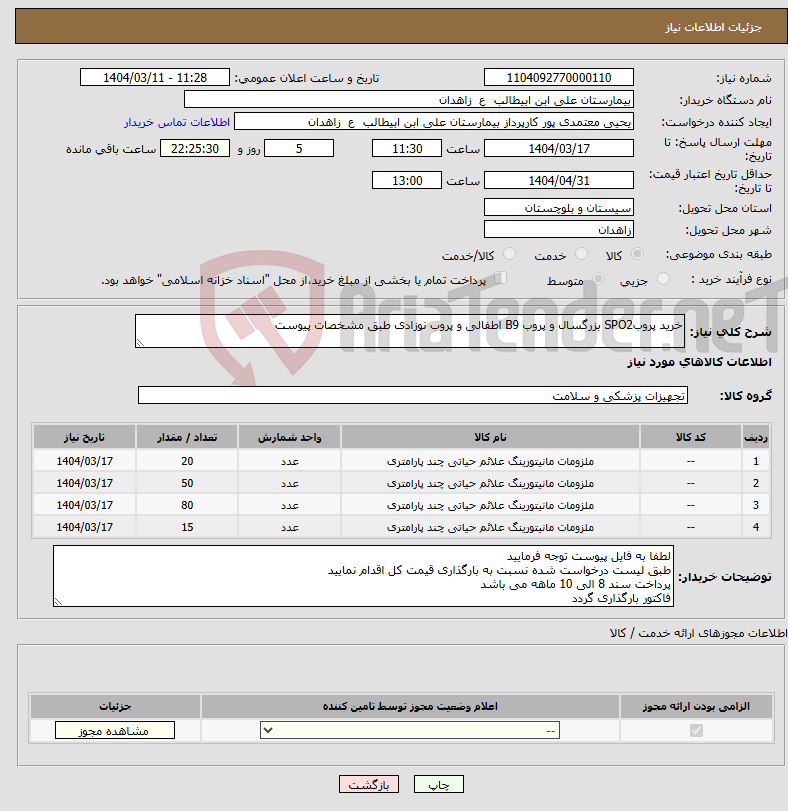Click the buyer name field بیمارستان علی ابن ابیطالب
This screenshot has width=788, height=811.
coord(408,100)
